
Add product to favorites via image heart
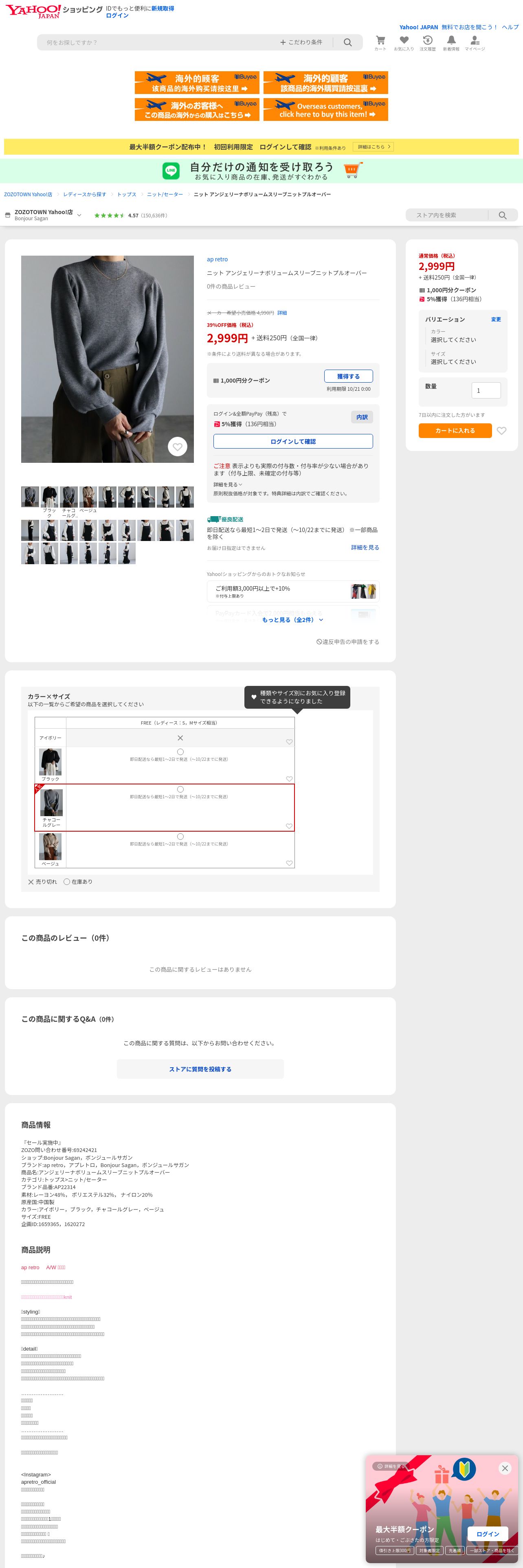[x=177, y=447]
